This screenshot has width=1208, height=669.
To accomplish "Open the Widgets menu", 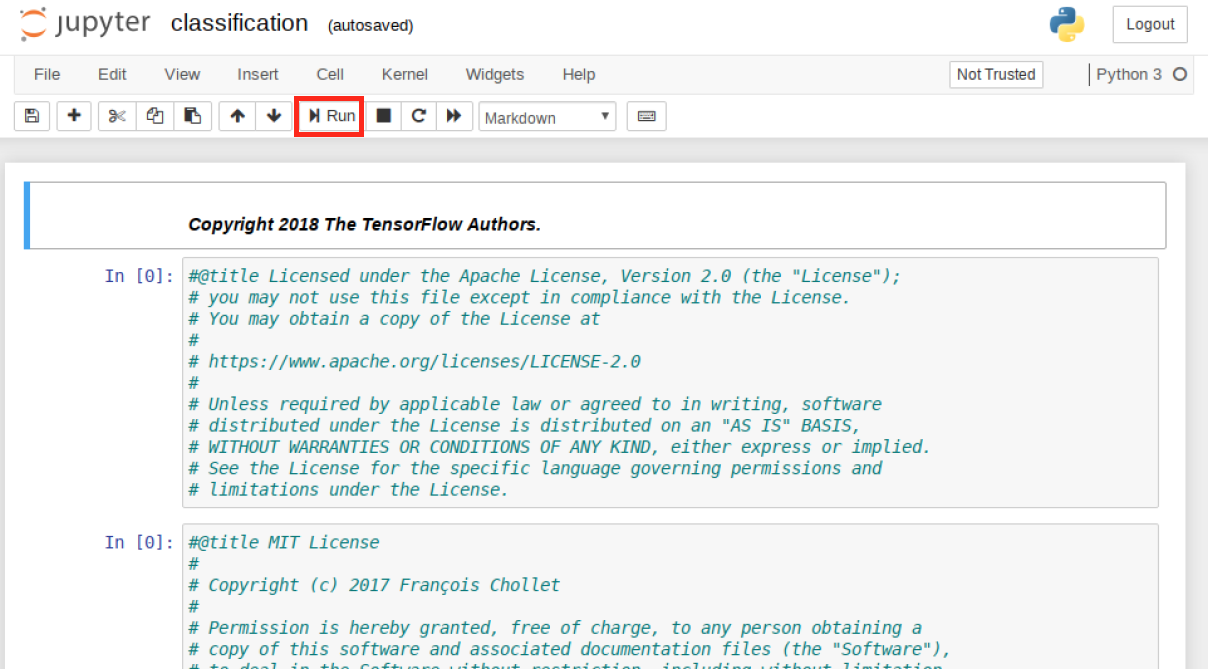I will pos(494,74).
